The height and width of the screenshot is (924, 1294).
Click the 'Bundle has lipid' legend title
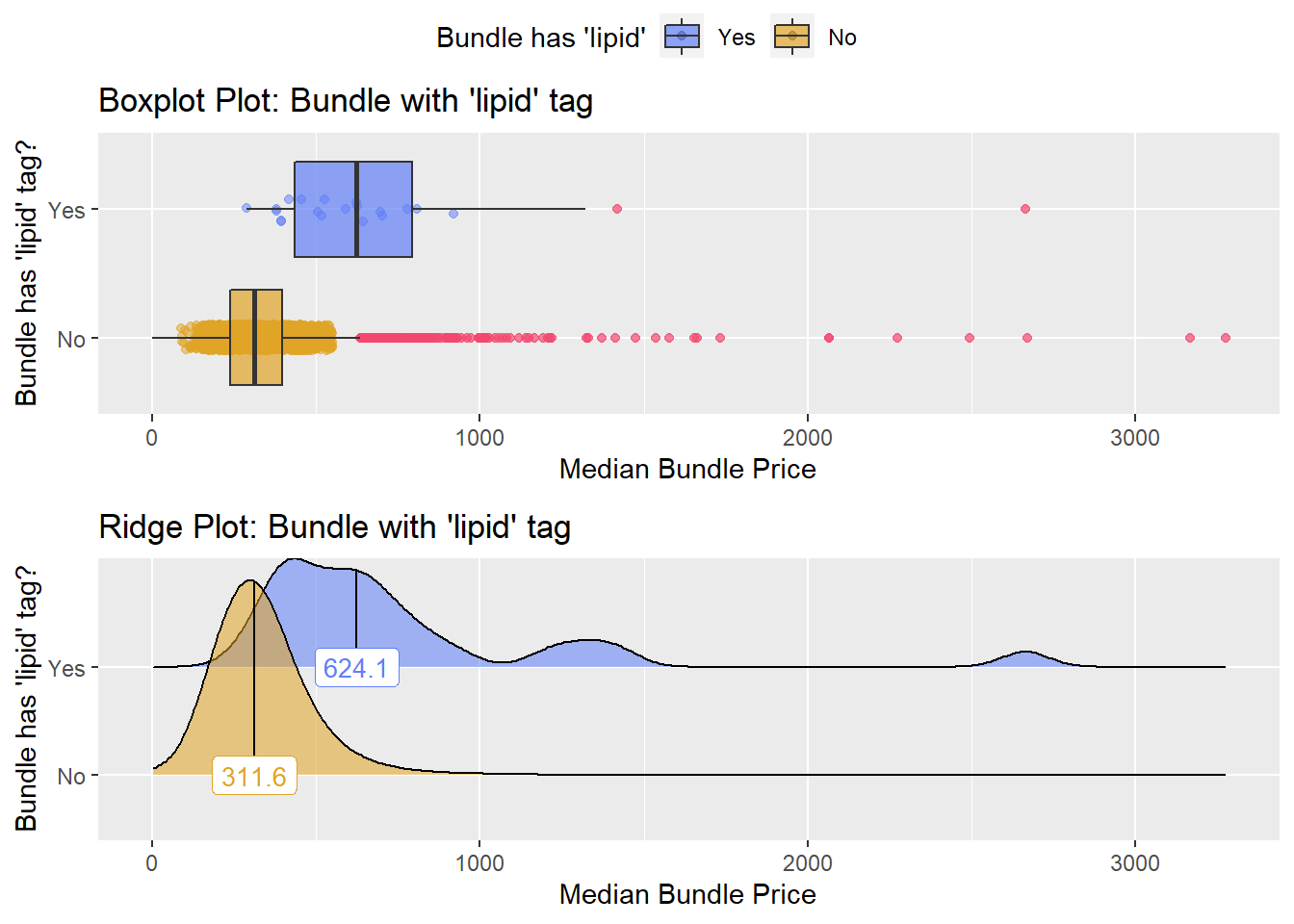coord(541,38)
